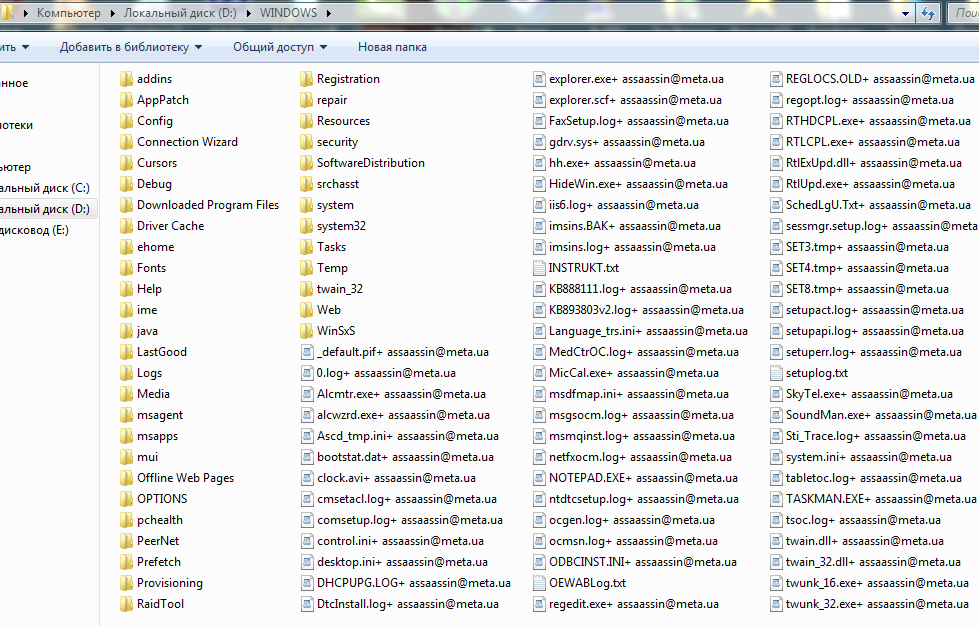Click the addins folder icon
Viewport: 979px width, 626px height.
pyautogui.click(x=126, y=79)
